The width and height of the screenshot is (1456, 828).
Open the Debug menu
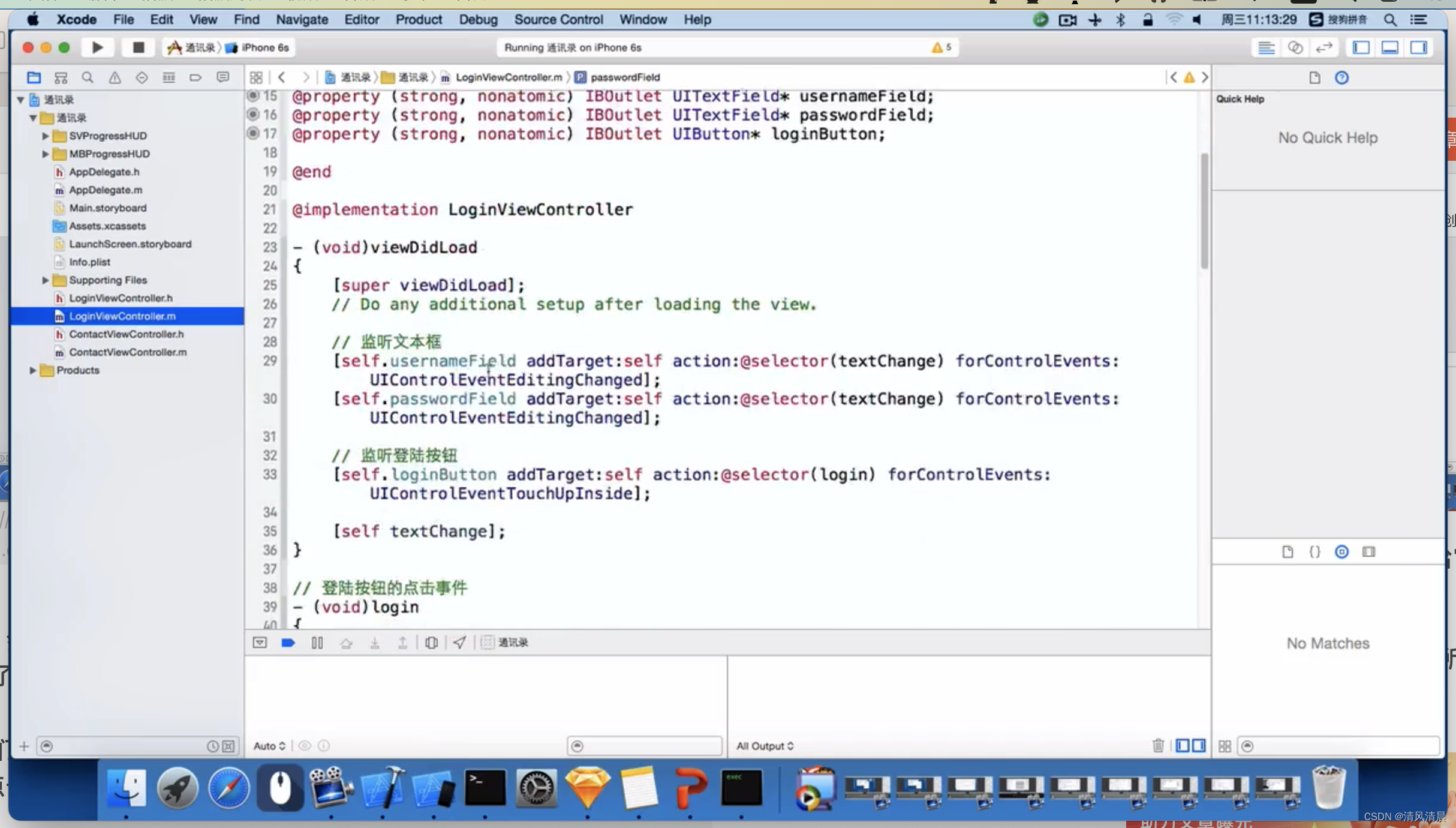click(x=478, y=19)
